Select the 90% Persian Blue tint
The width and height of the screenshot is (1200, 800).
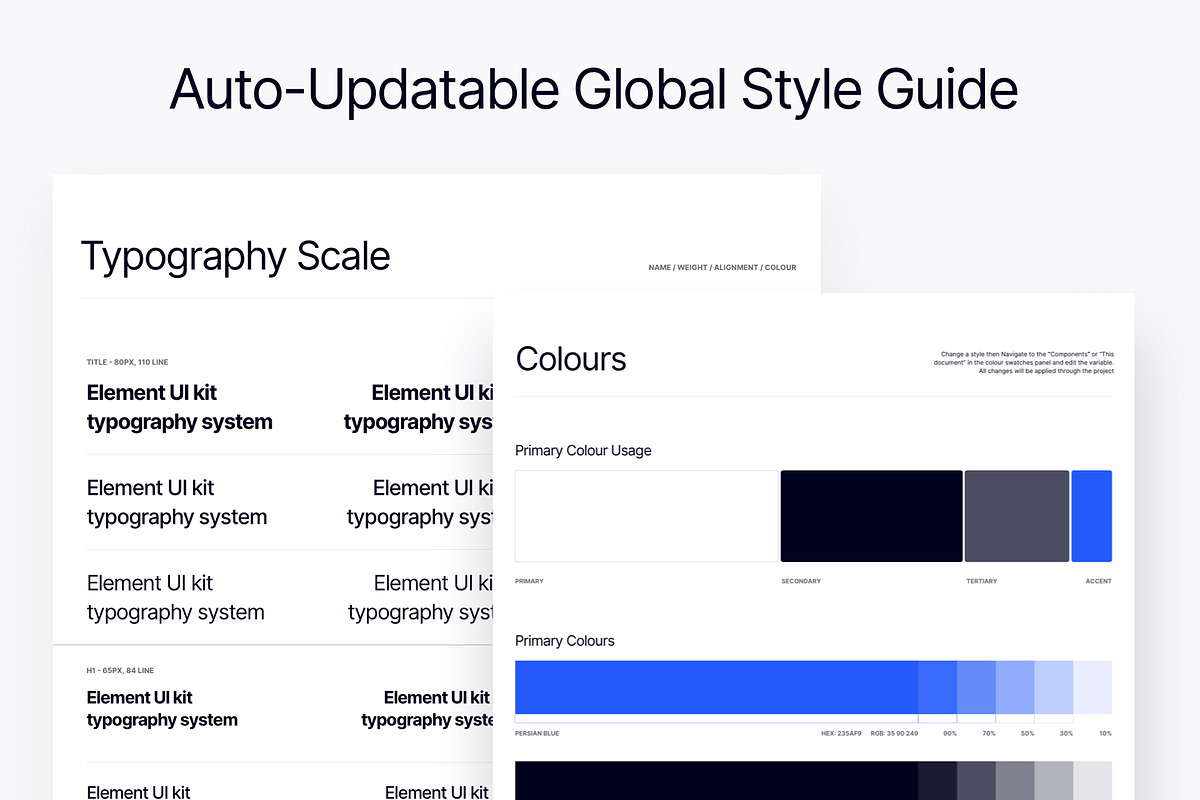(937, 687)
